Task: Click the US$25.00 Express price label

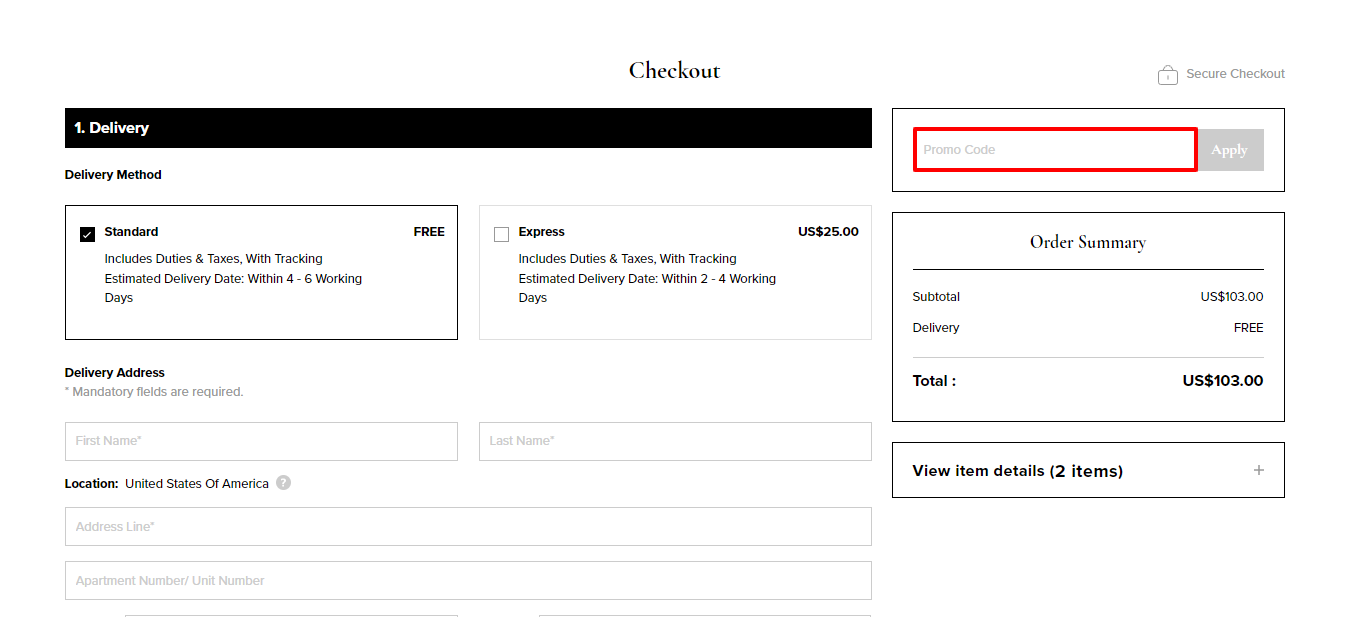Action: coord(828,232)
